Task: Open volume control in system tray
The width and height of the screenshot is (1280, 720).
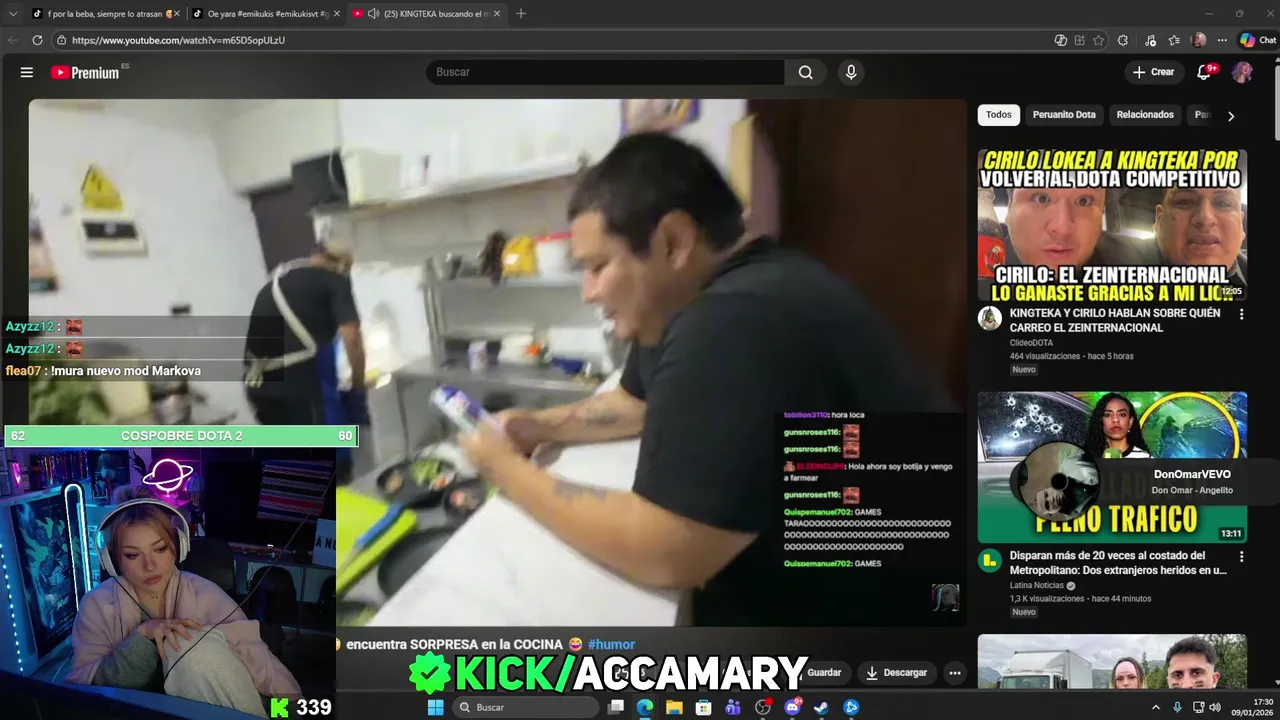Action: point(1215,707)
